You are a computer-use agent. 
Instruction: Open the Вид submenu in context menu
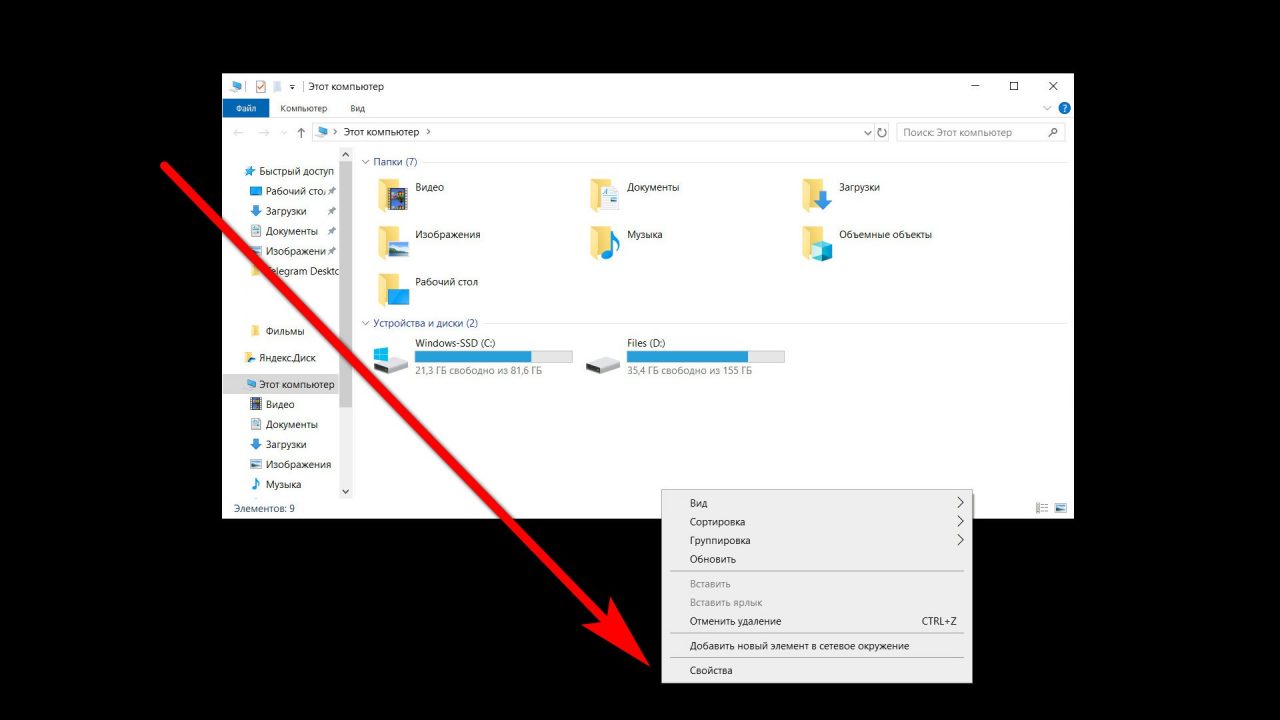coord(817,503)
